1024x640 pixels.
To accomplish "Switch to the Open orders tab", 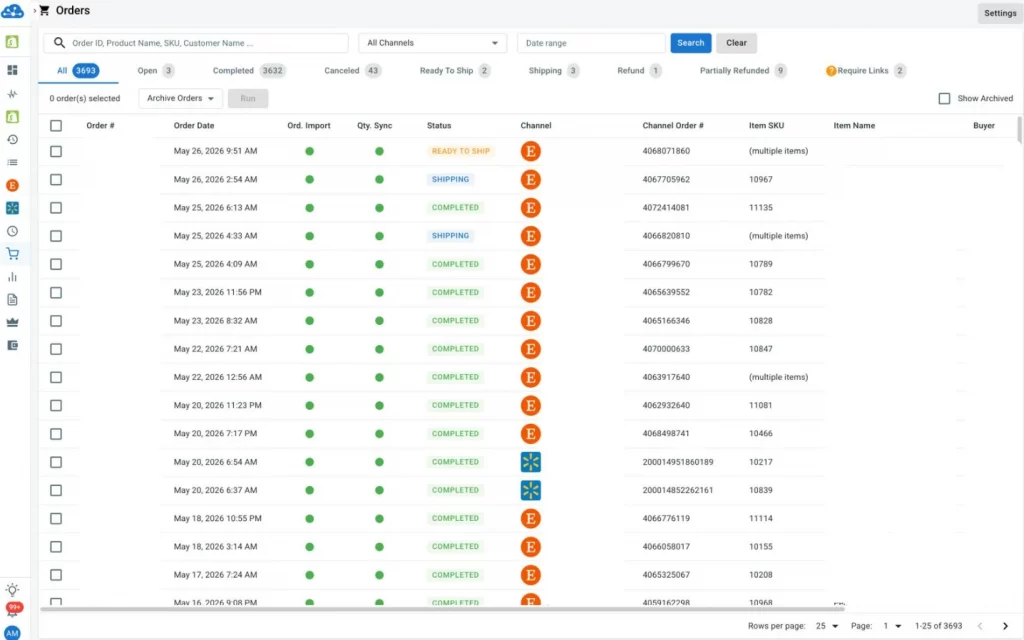I will [155, 71].
